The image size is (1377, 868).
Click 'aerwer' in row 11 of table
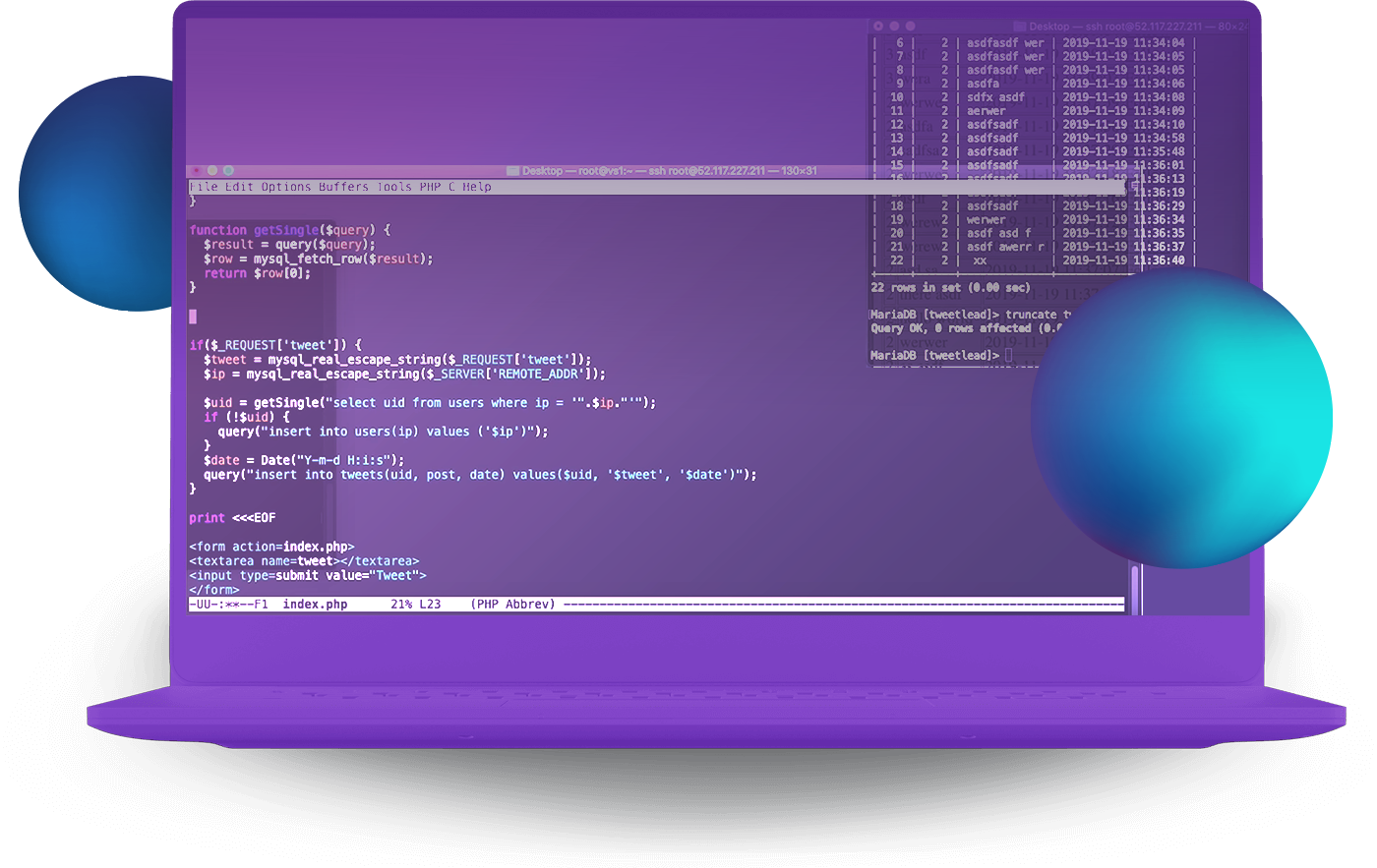tap(986, 111)
